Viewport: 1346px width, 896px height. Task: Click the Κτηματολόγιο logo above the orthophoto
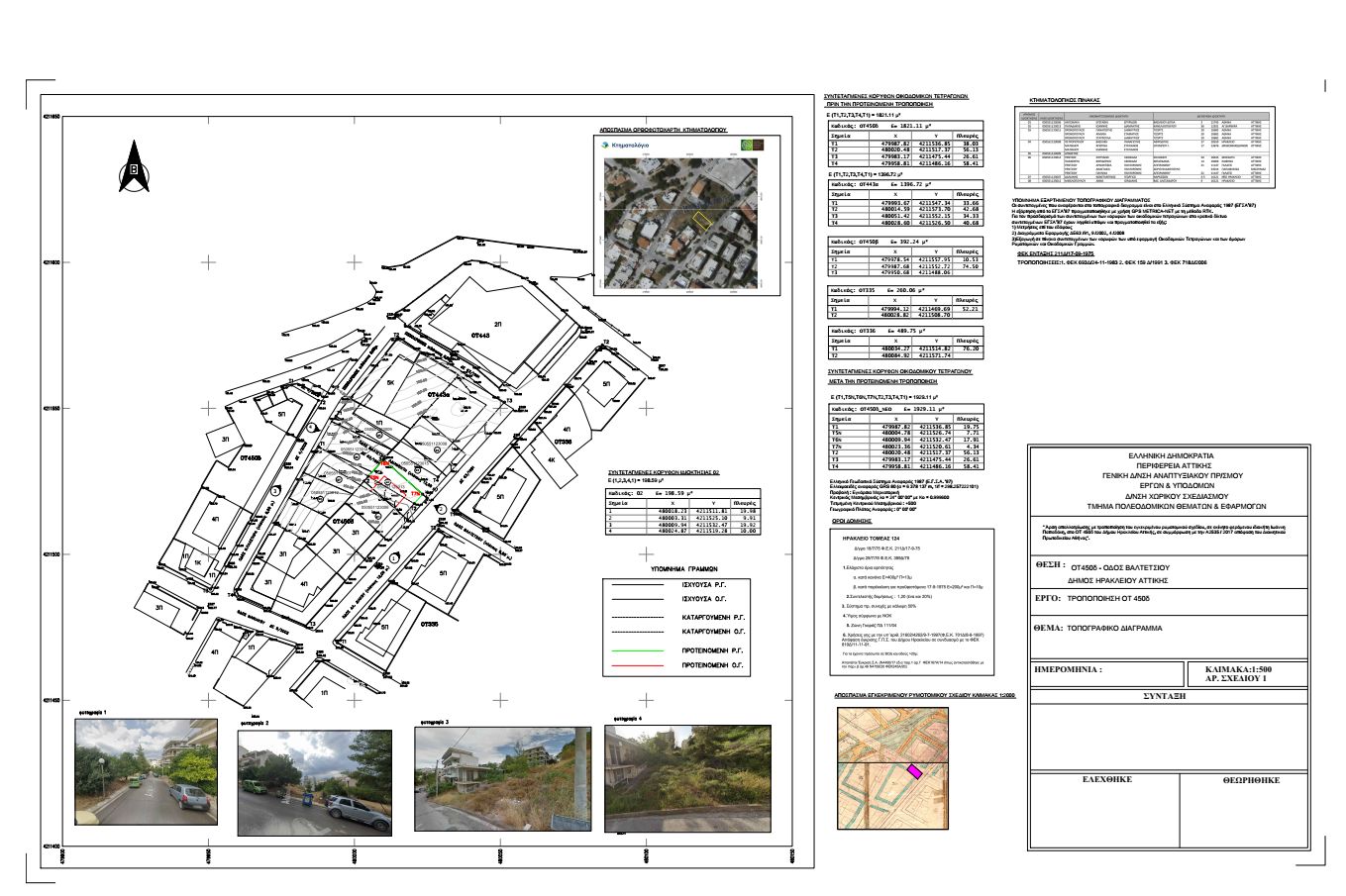(625, 145)
